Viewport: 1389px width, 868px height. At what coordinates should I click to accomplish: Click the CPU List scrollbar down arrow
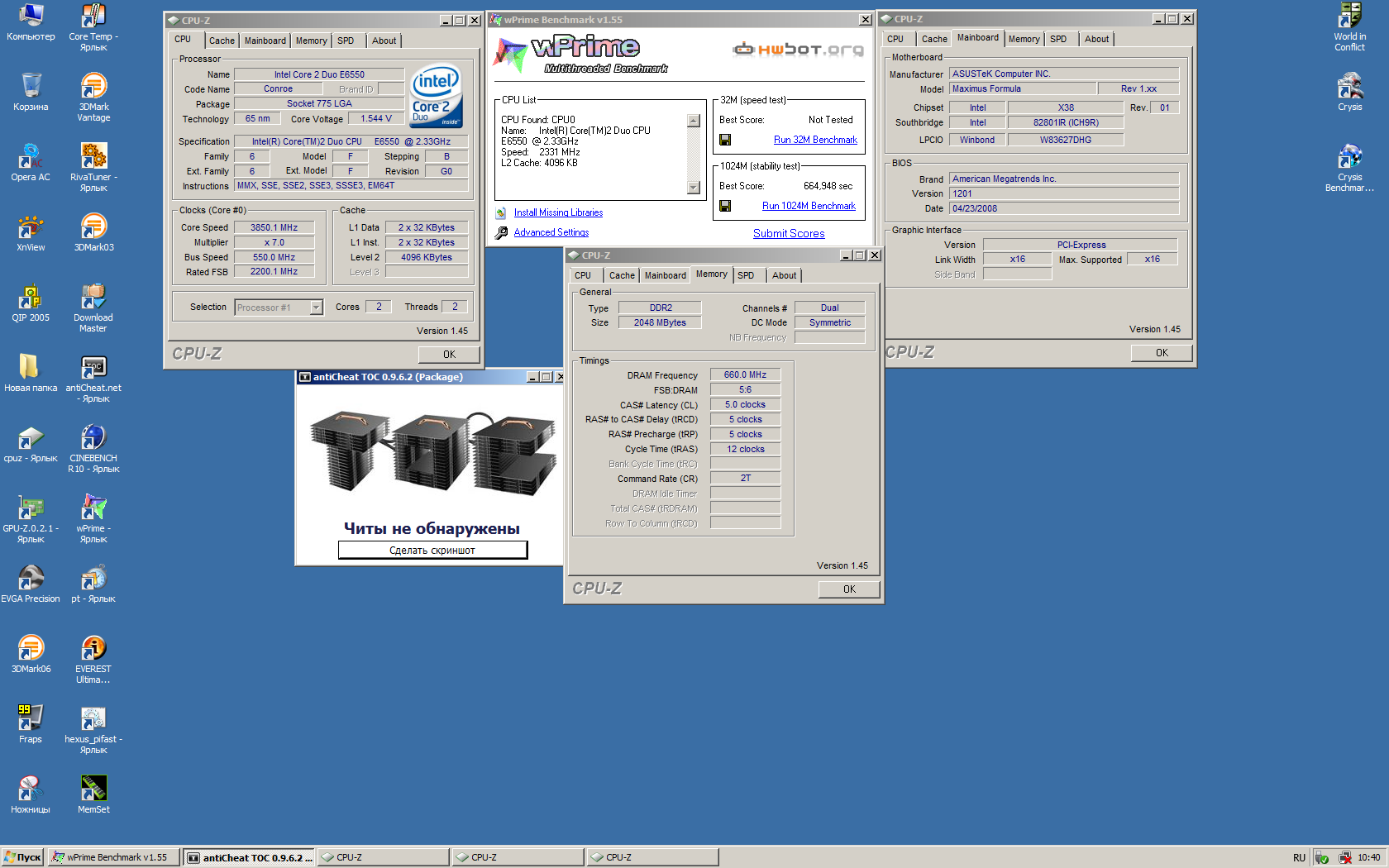point(693,188)
